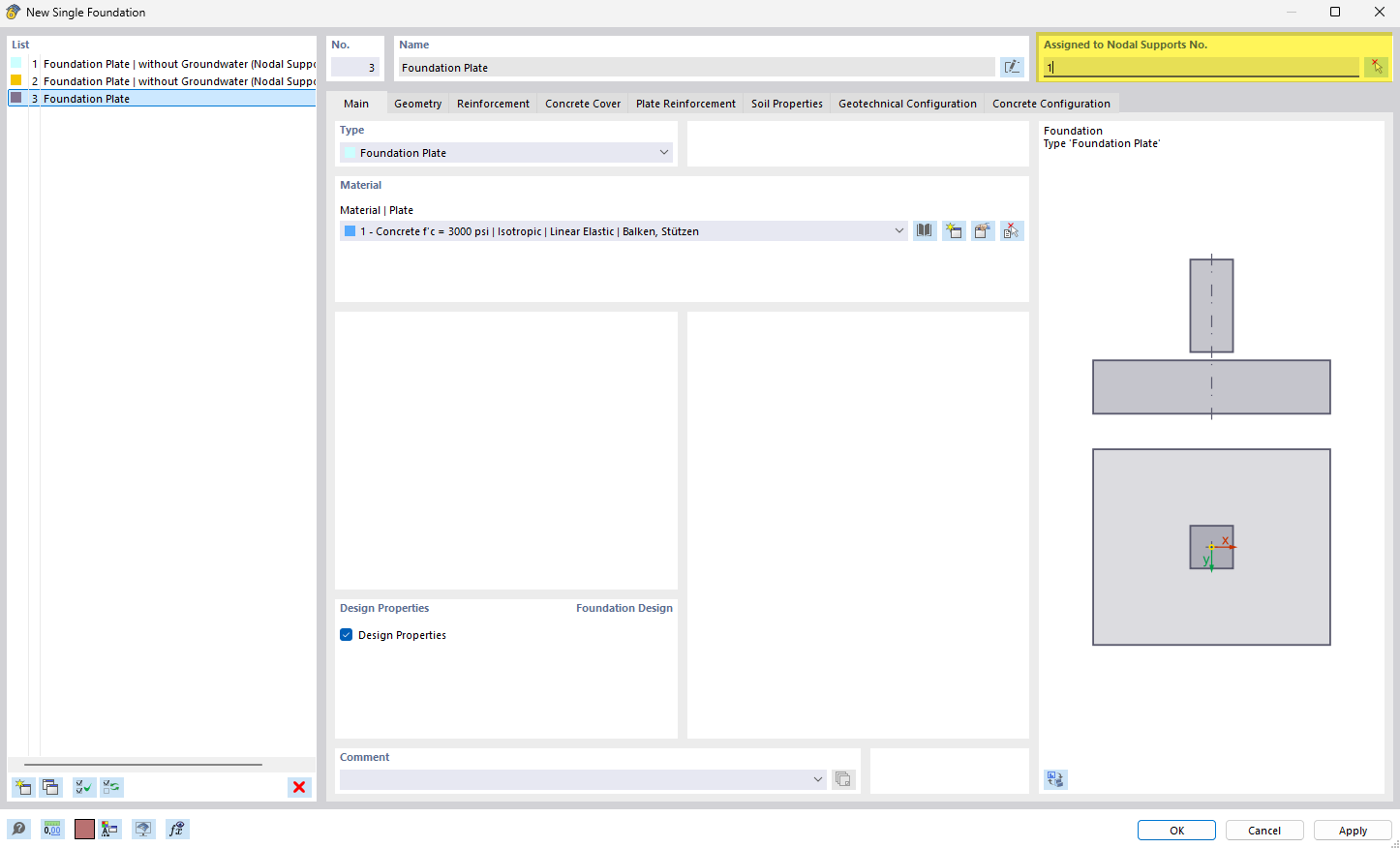Open the formula editor for the name field
Viewport: 1400px width, 848px height.
(1012, 67)
